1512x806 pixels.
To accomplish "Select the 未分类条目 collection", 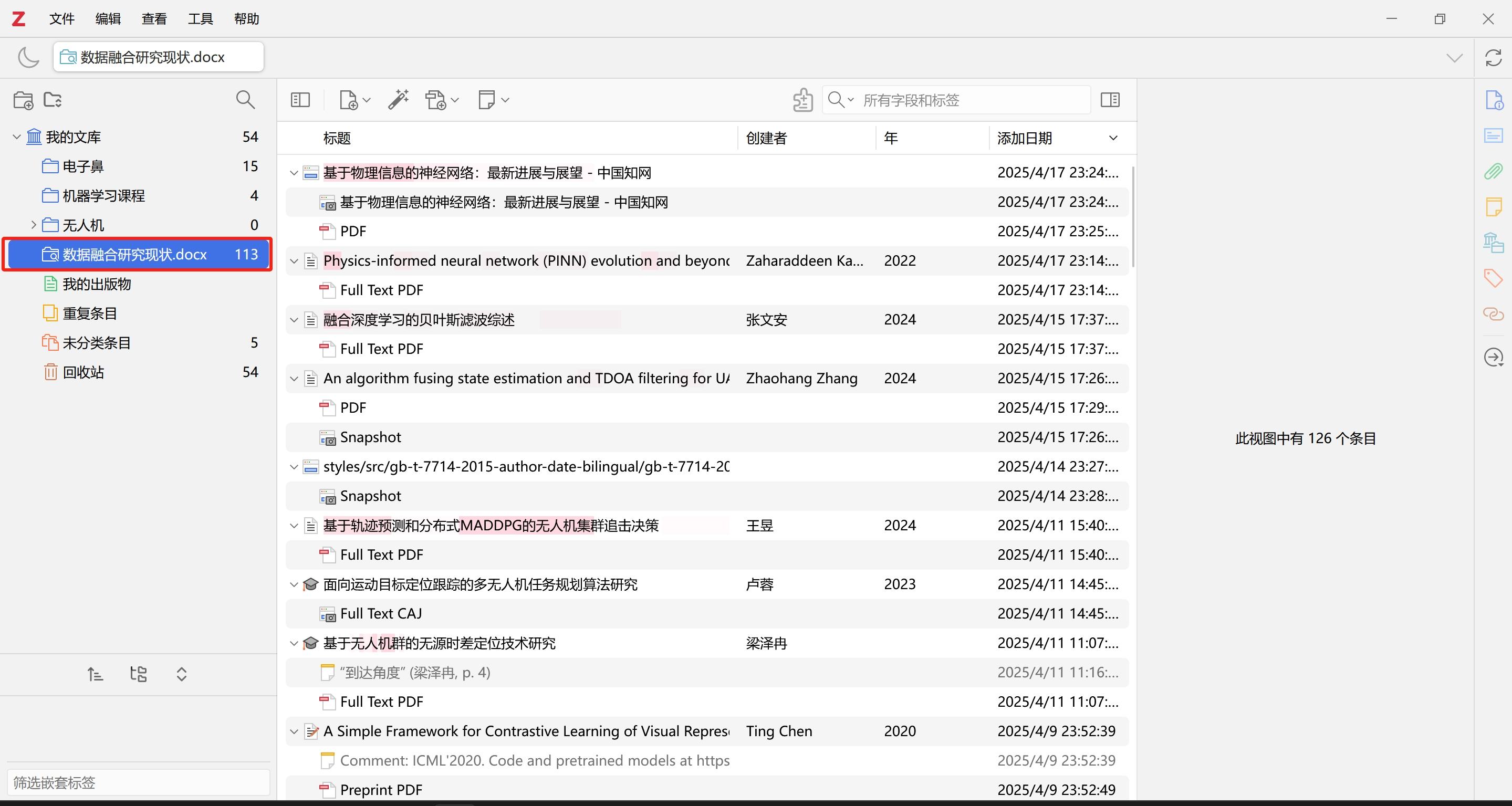I will 97,343.
